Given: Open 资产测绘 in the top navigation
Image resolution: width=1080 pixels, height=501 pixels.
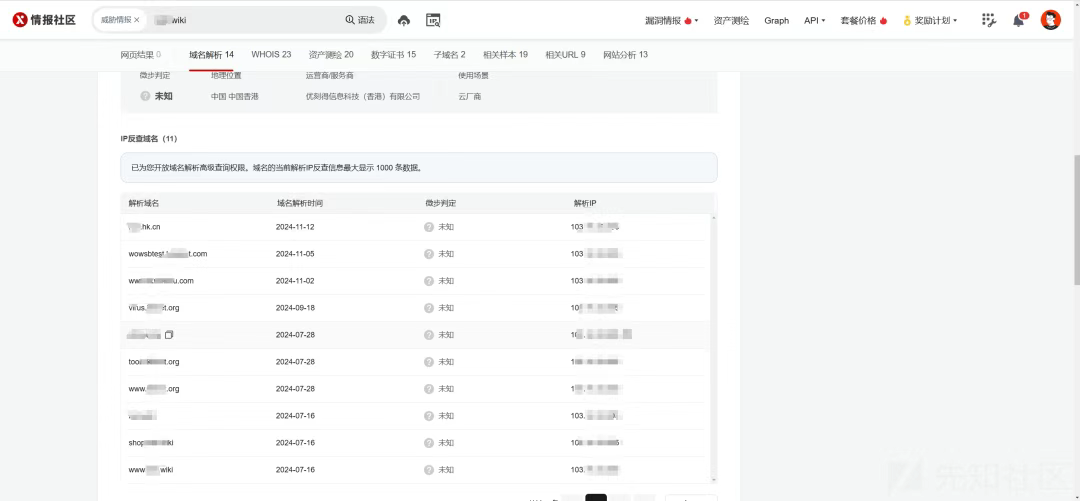Looking at the screenshot, I should [731, 21].
